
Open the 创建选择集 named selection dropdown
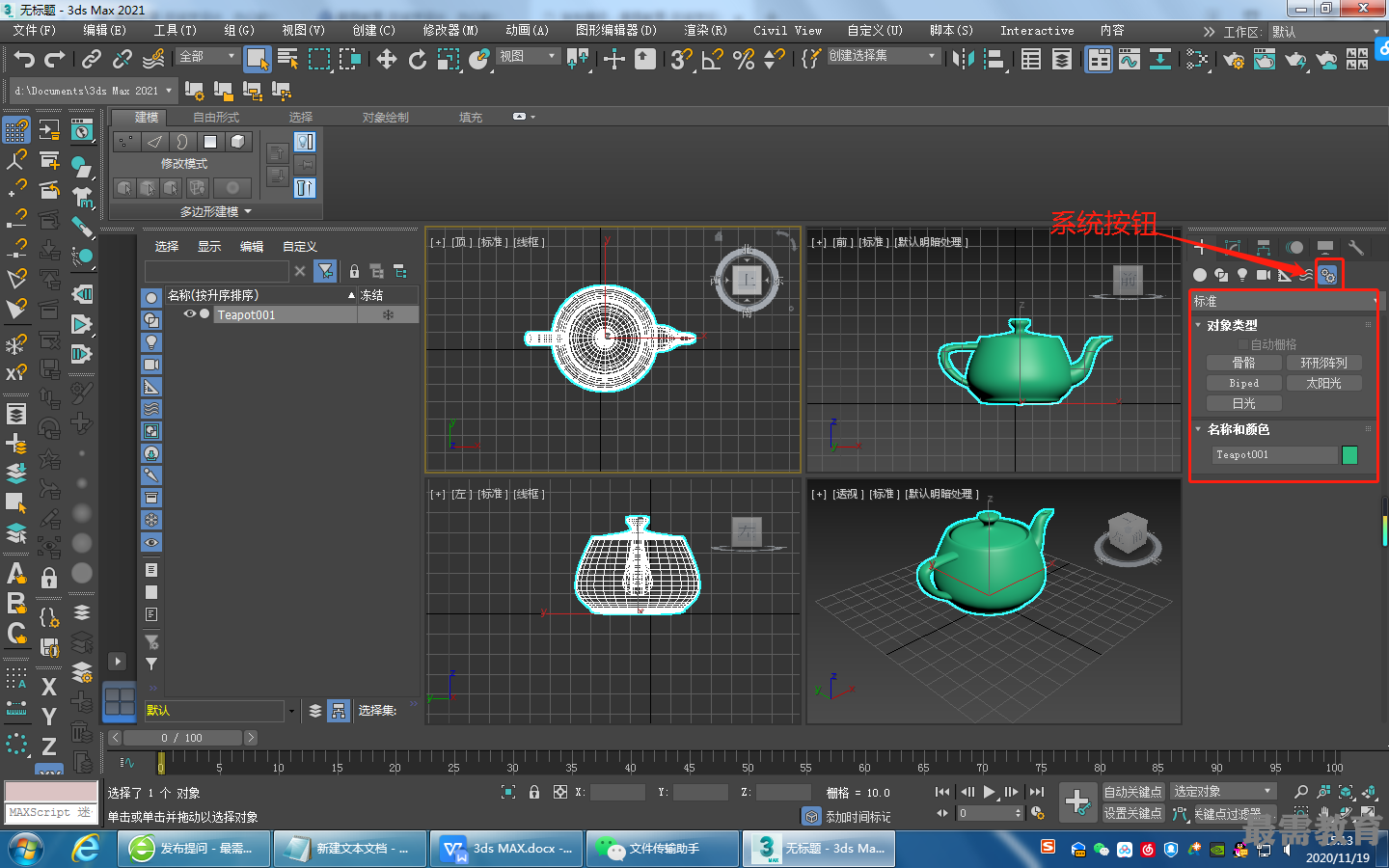[883, 56]
